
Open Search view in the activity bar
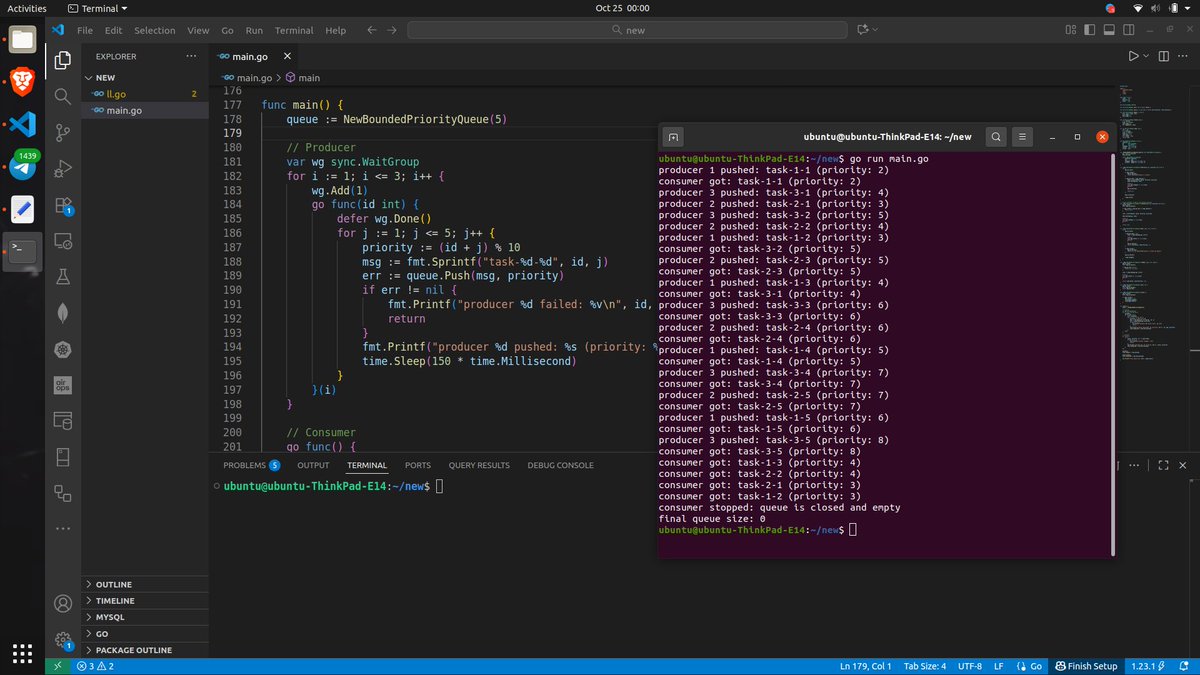tap(62, 96)
